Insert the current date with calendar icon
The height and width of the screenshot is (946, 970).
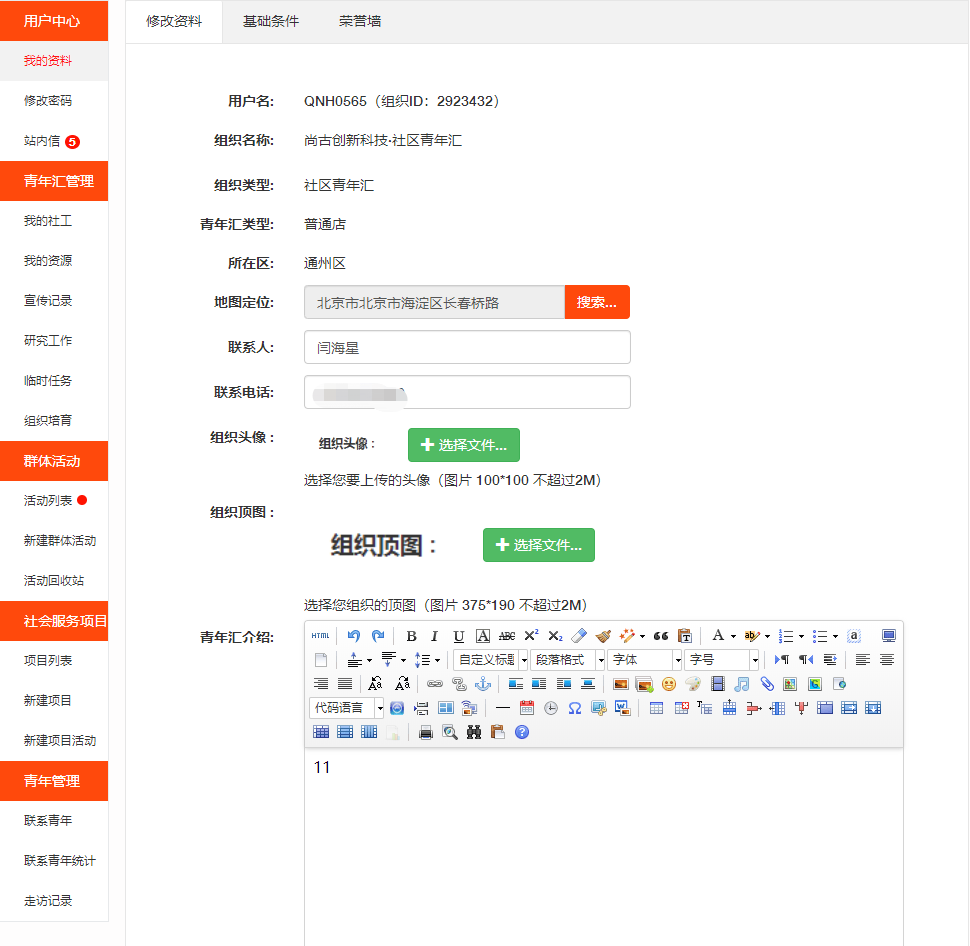point(527,708)
